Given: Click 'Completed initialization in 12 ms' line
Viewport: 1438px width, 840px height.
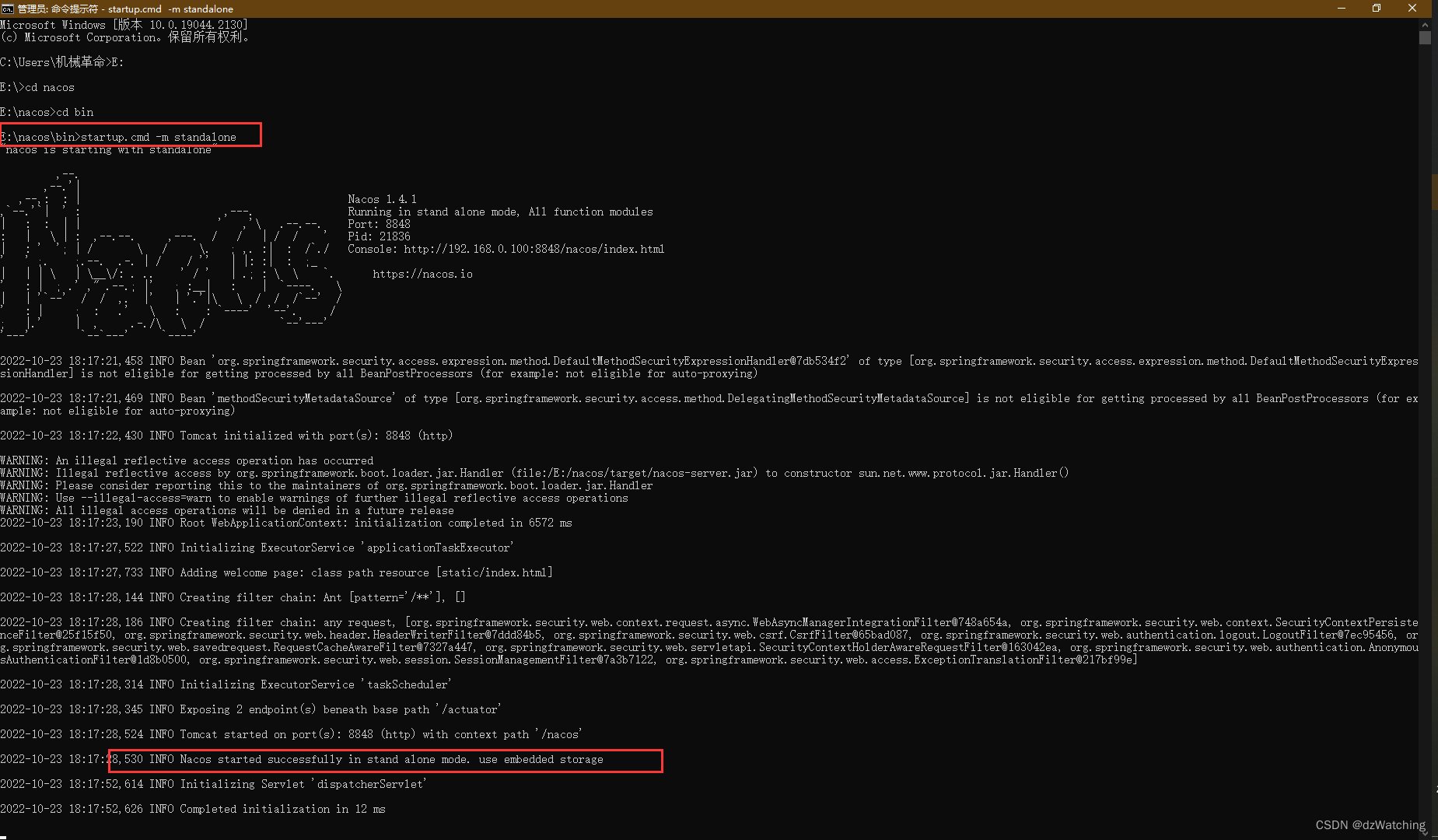Looking at the screenshot, I should tap(193, 809).
